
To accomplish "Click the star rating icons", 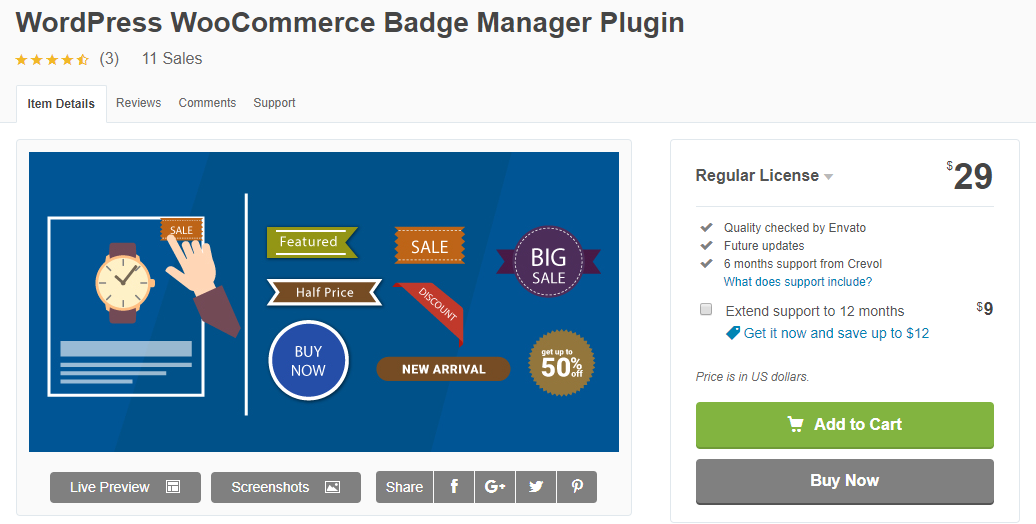I will pos(52,59).
